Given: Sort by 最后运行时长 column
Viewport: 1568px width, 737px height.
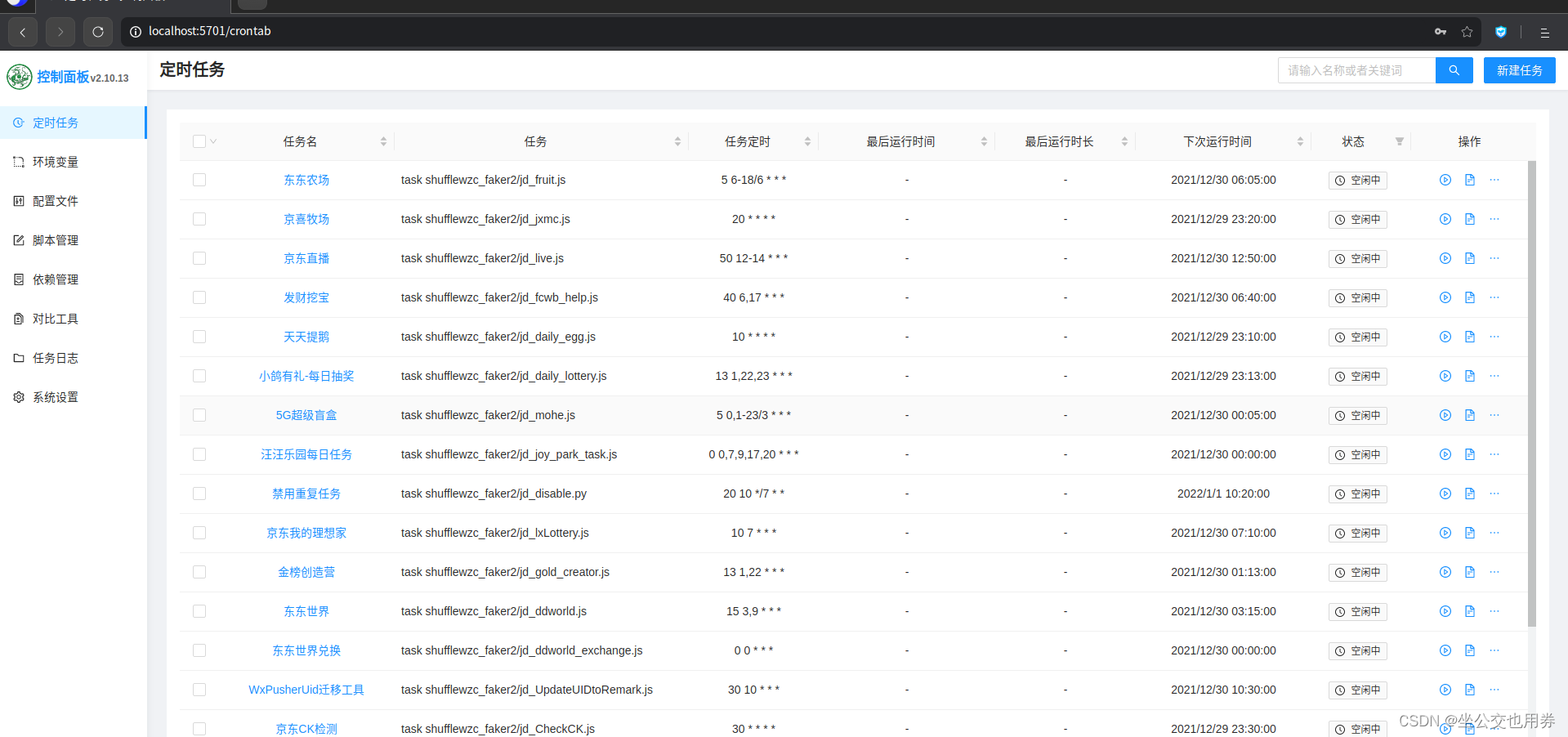Looking at the screenshot, I should tap(1124, 141).
